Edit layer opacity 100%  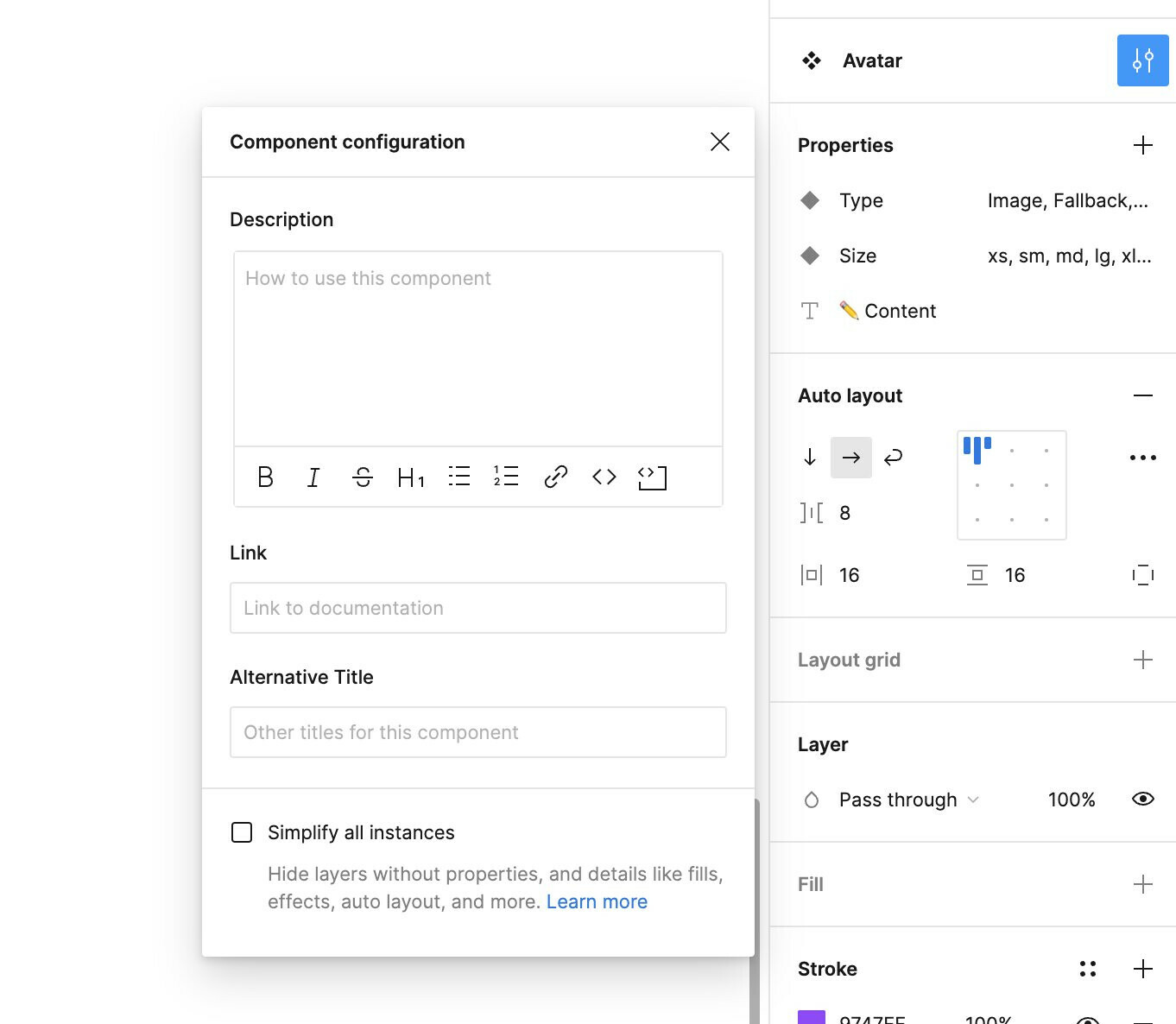tap(1072, 800)
